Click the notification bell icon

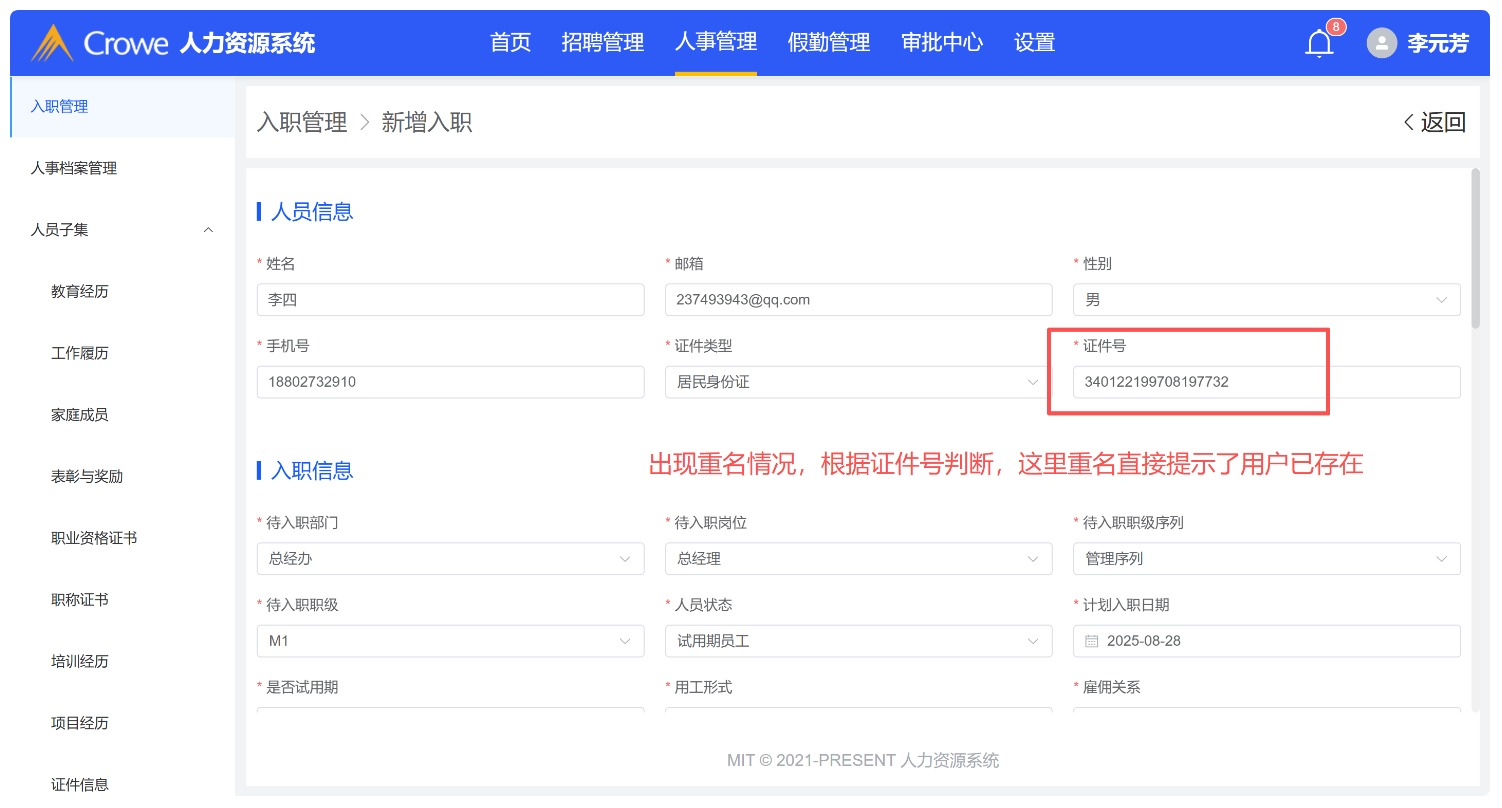1319,44
